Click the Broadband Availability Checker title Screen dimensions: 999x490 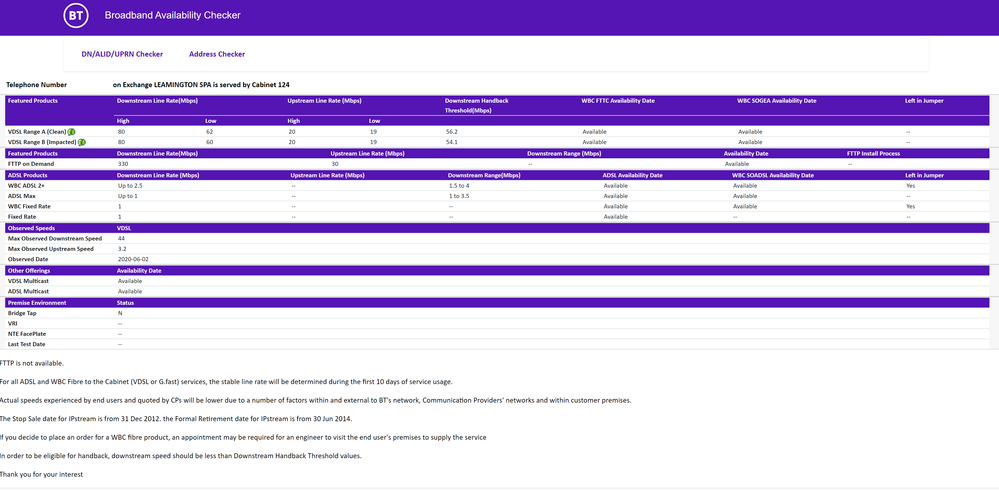172,16
